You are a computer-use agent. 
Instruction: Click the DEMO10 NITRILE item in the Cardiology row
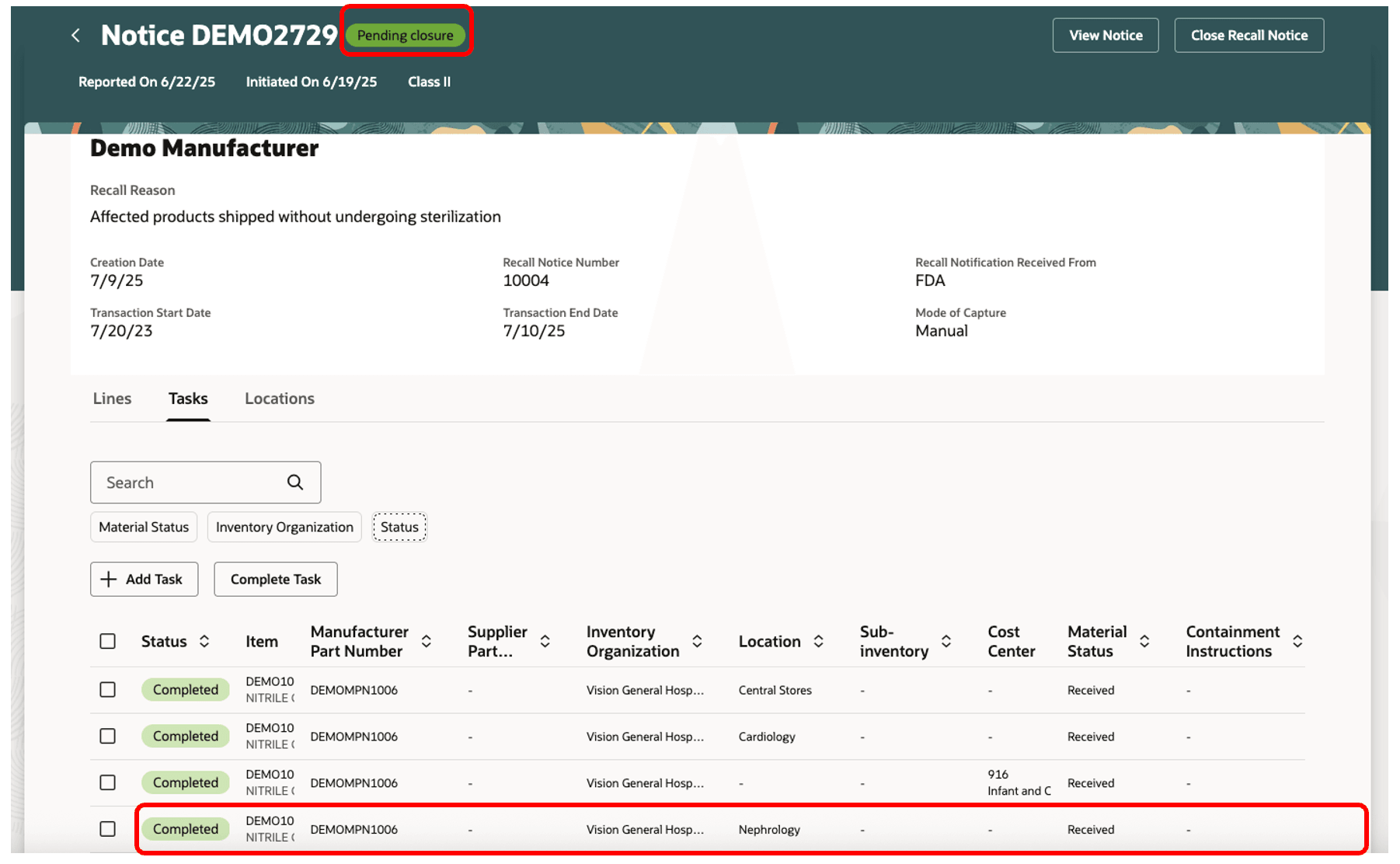coord(270,736)
